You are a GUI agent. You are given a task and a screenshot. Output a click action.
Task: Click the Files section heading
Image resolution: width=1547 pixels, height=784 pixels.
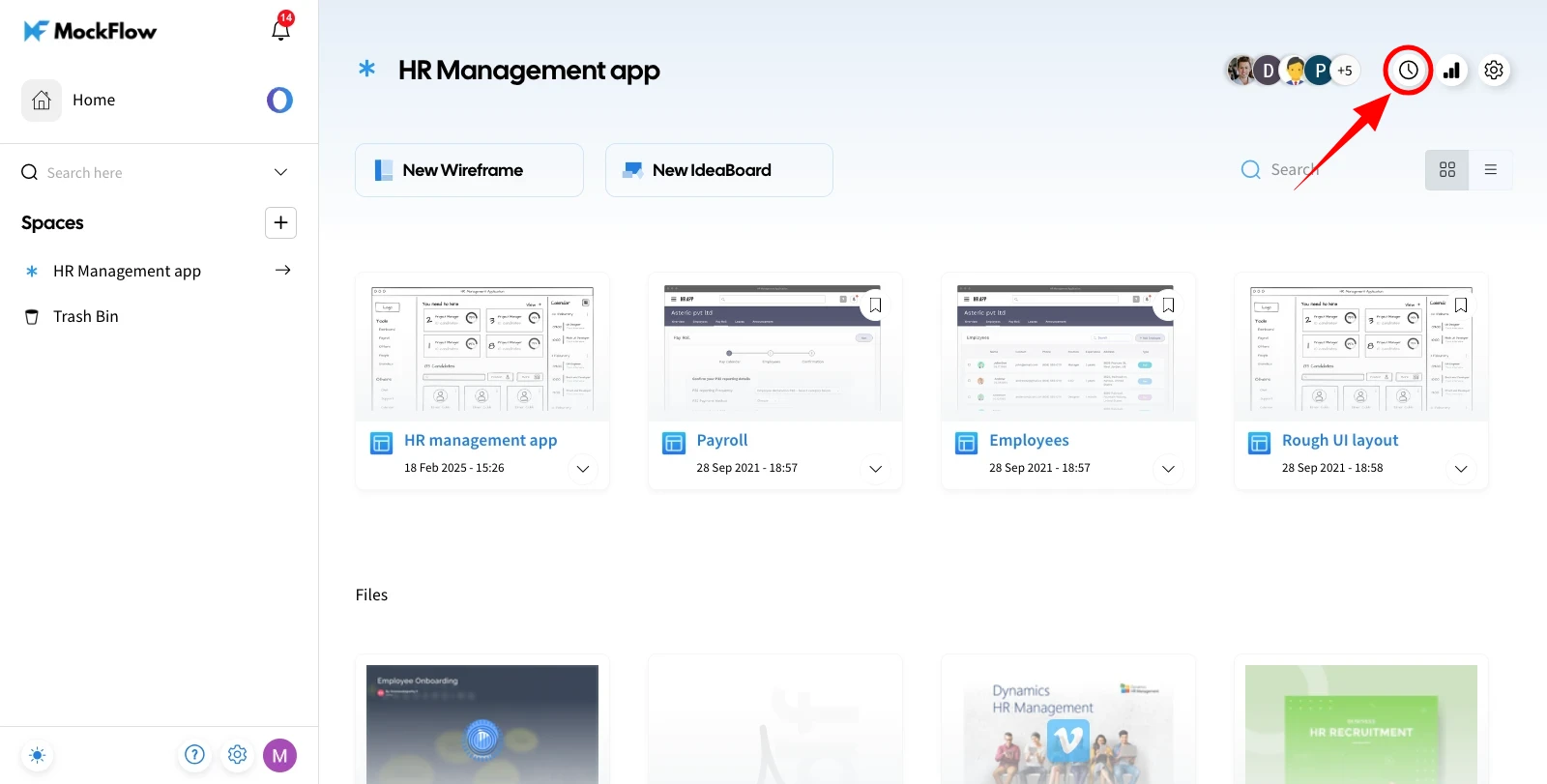pos(371,595)
